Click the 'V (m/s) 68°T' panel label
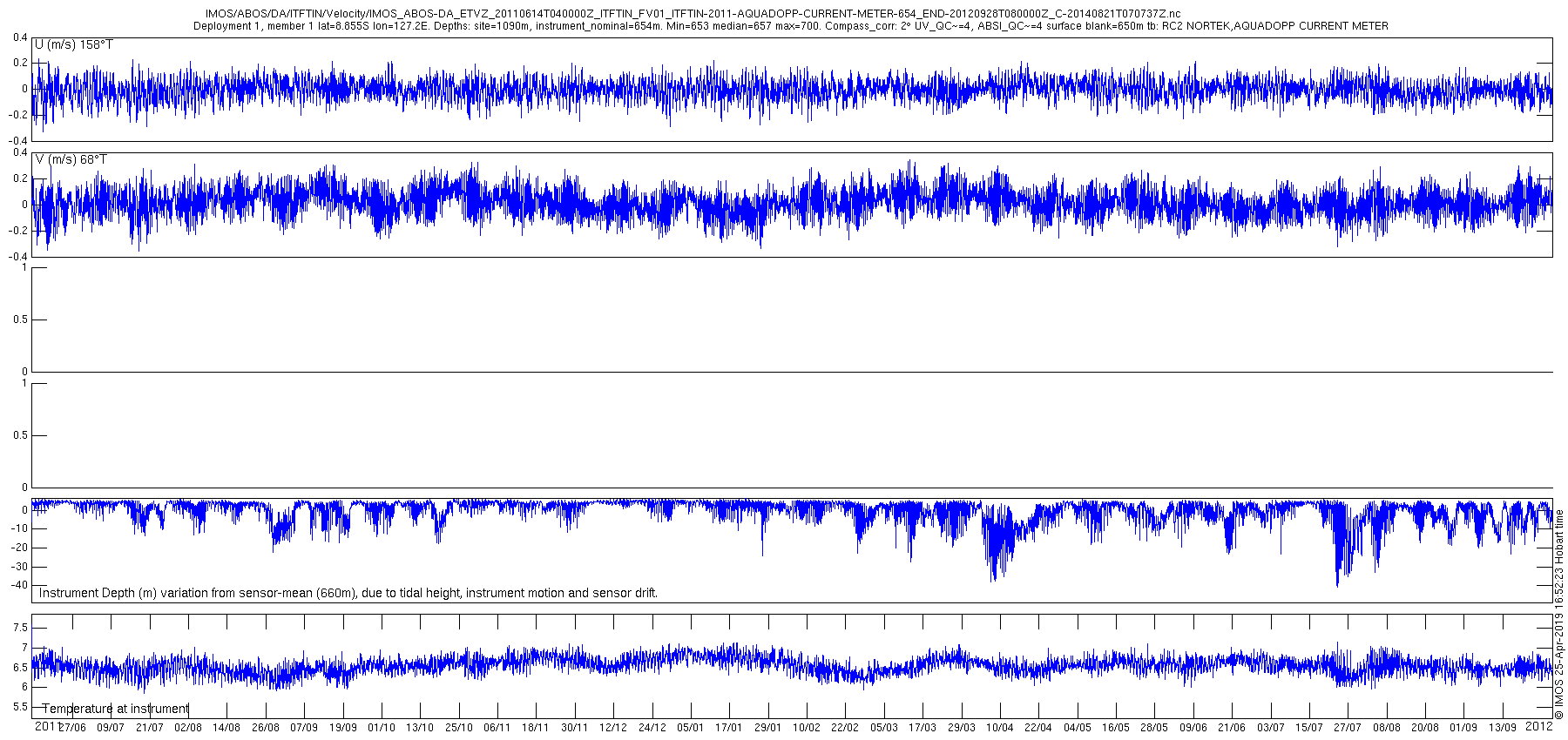The width and height of the screenshot is (1568, 740). coord(71,159)
